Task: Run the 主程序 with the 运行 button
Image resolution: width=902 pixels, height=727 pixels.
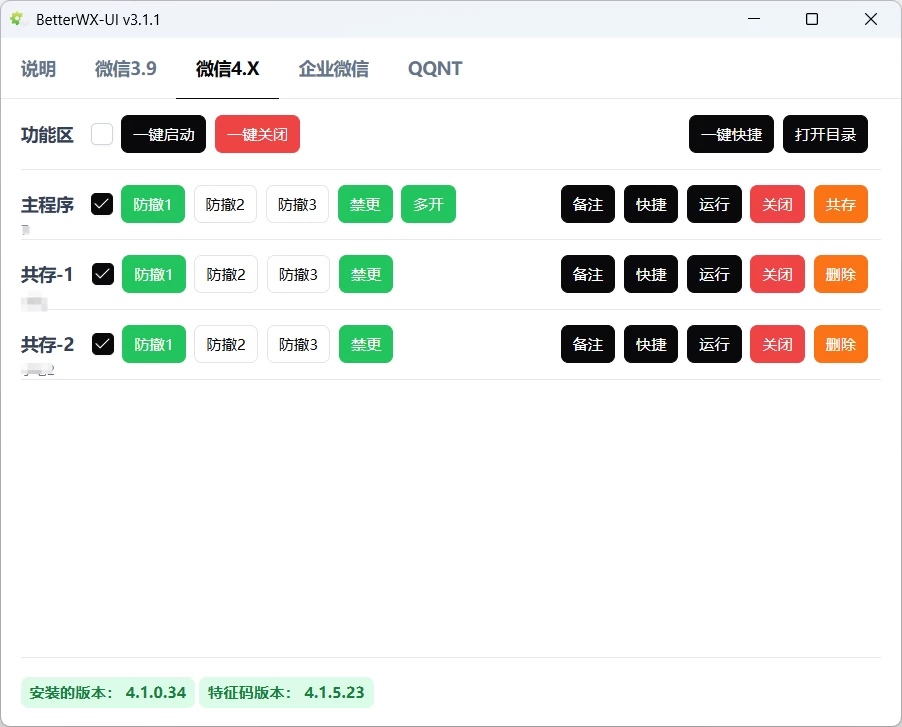Action: pos(714,204)
